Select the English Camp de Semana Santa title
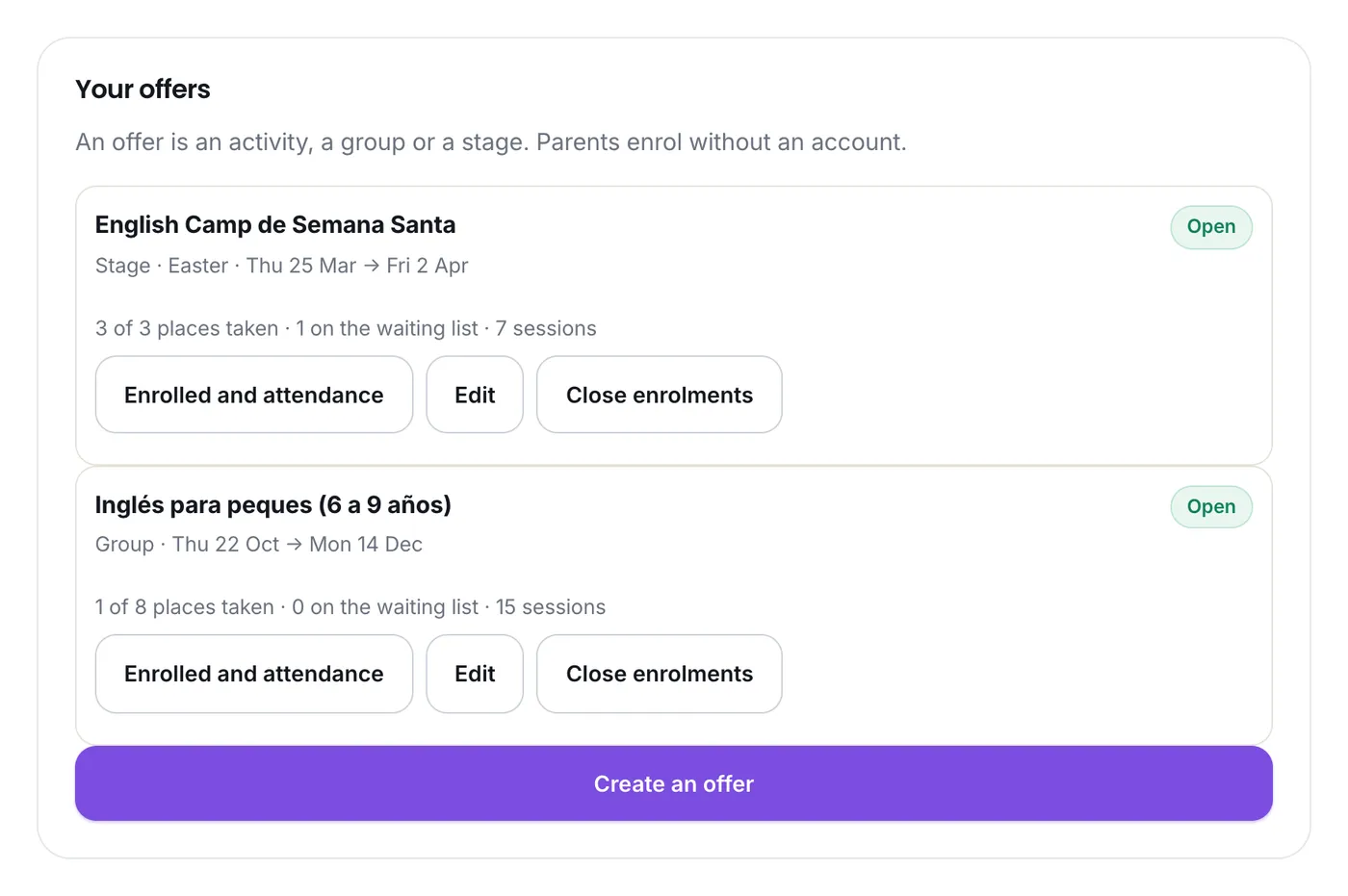Viewport: 1348px width, 896px height. click(x=275, y=224)
